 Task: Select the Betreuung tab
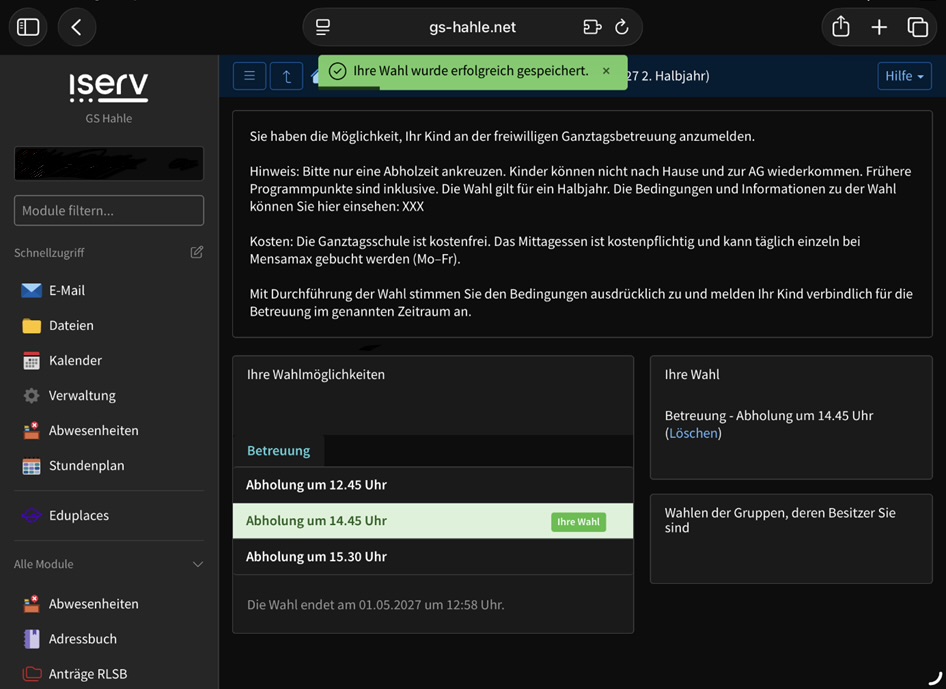pyautogui.click(x=278, y=451)
